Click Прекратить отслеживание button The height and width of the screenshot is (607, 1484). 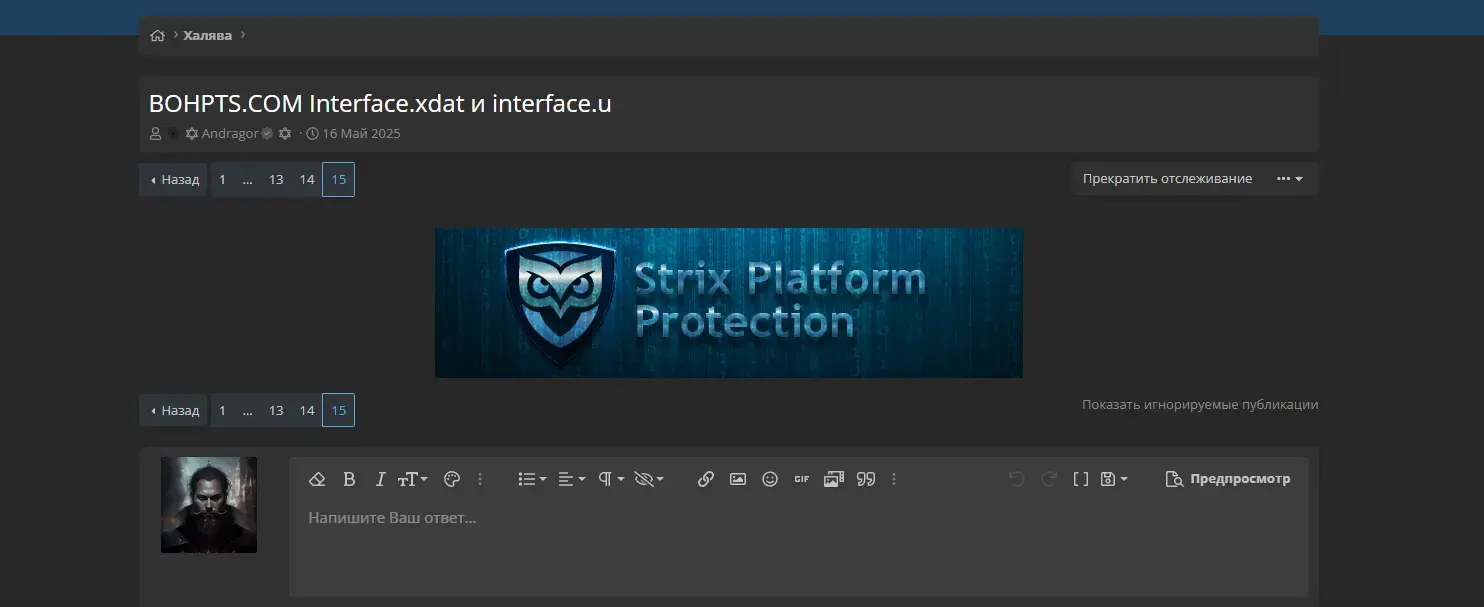pyautogui.click(x=1167, y=179)
